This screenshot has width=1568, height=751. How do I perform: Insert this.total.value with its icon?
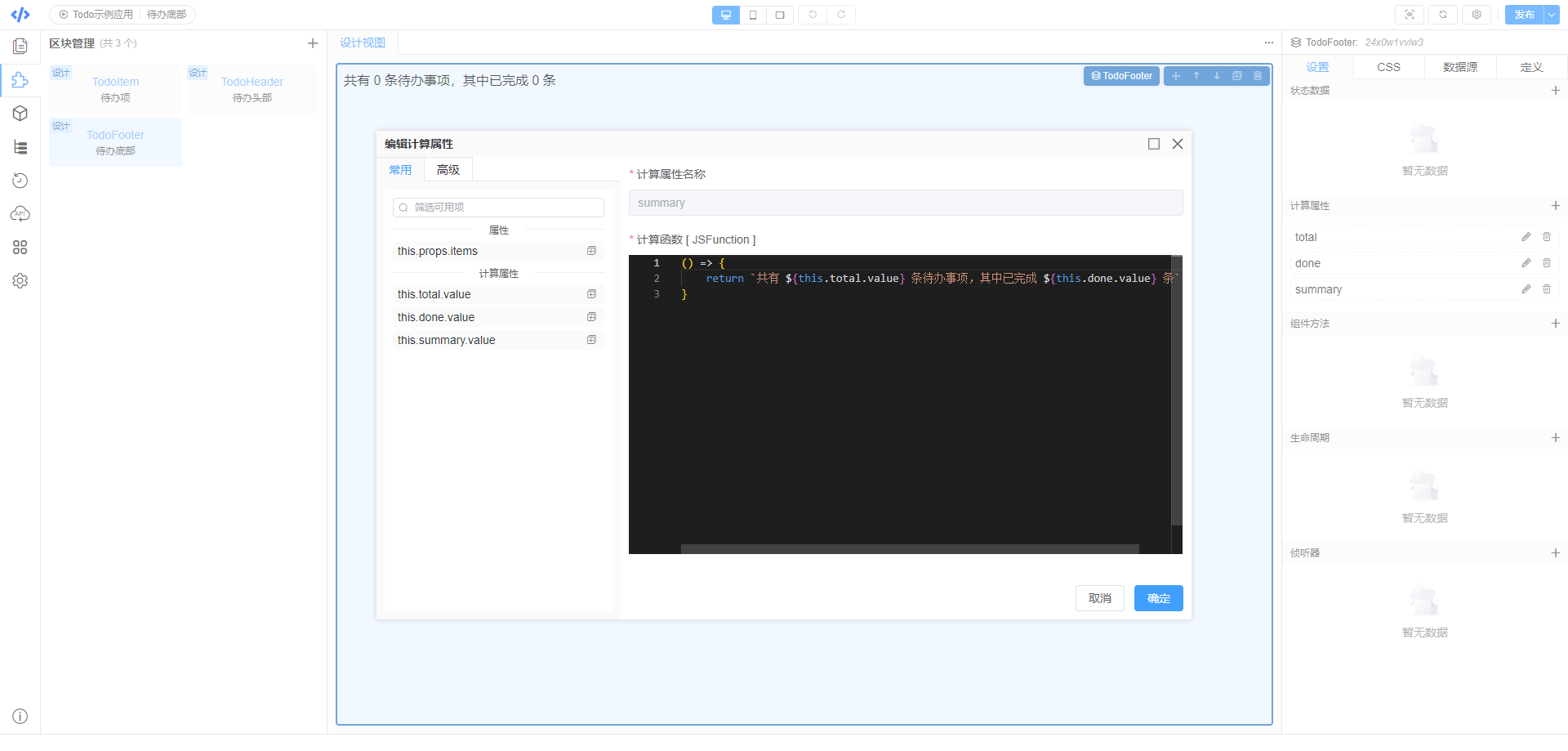tap(592, 294)
